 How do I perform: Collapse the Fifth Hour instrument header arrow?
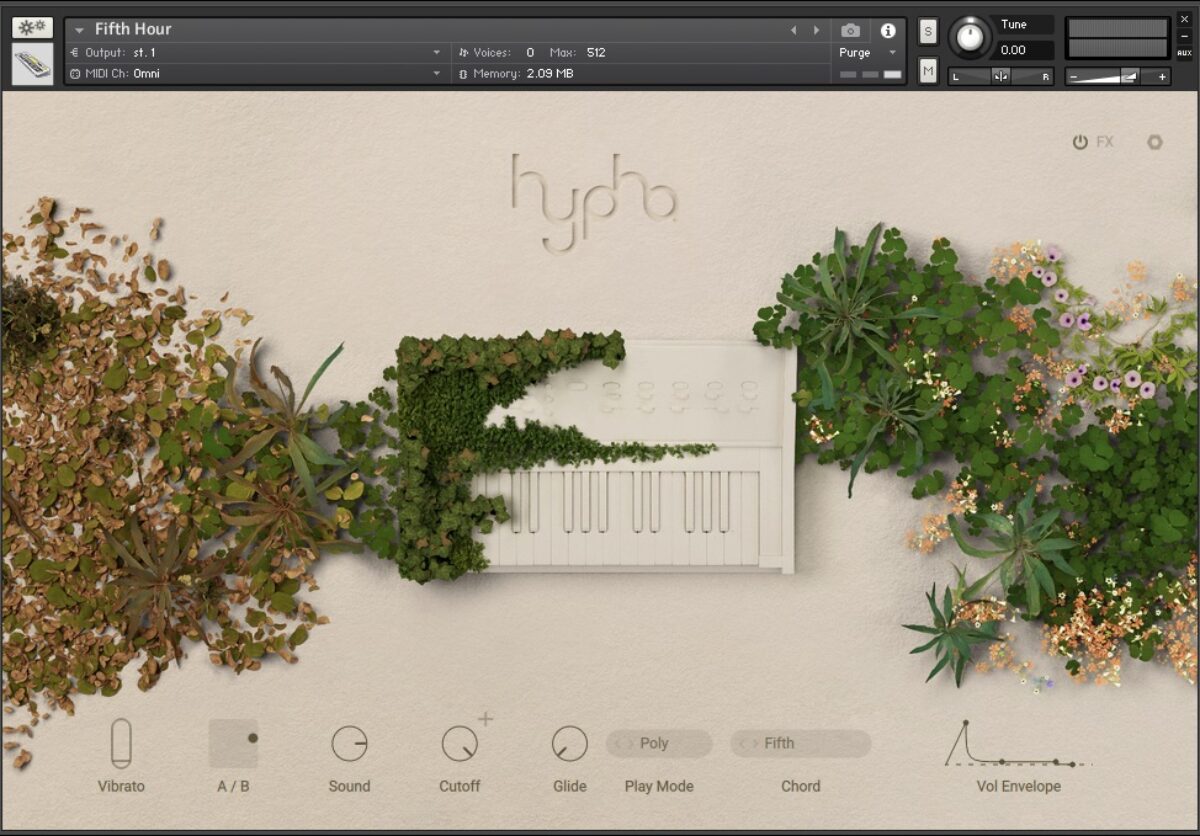coord(79,30)
